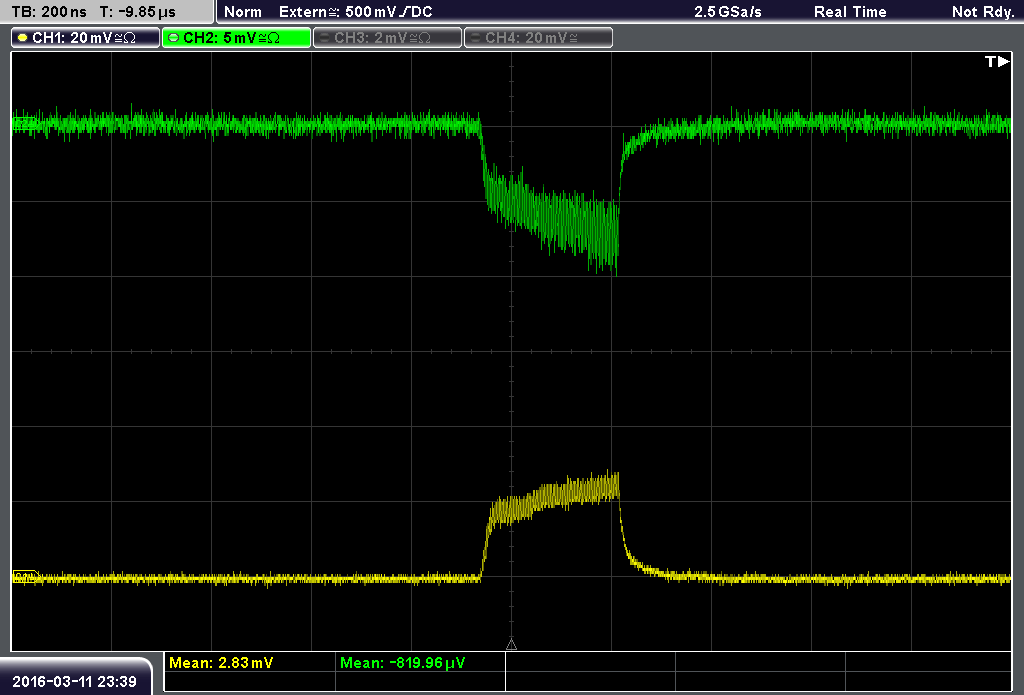1024x695 pixels.
Task: Click the 2.5 GSa/s sample rate readout
Action: coord(728,12)
